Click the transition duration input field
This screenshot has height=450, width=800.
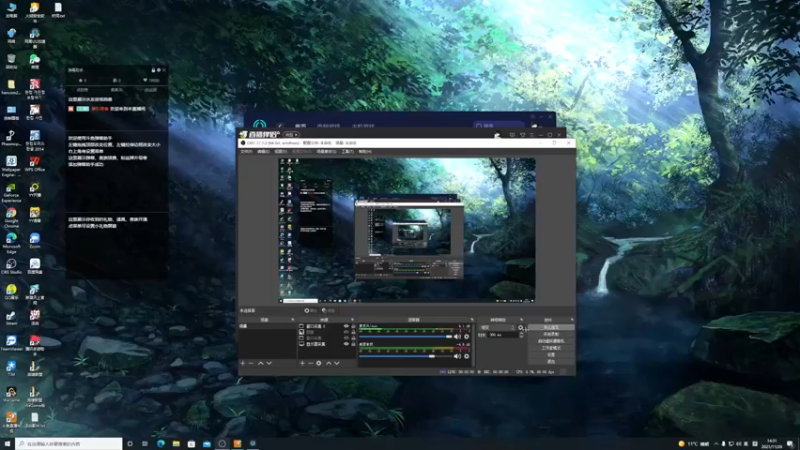(x=504, y=335)
